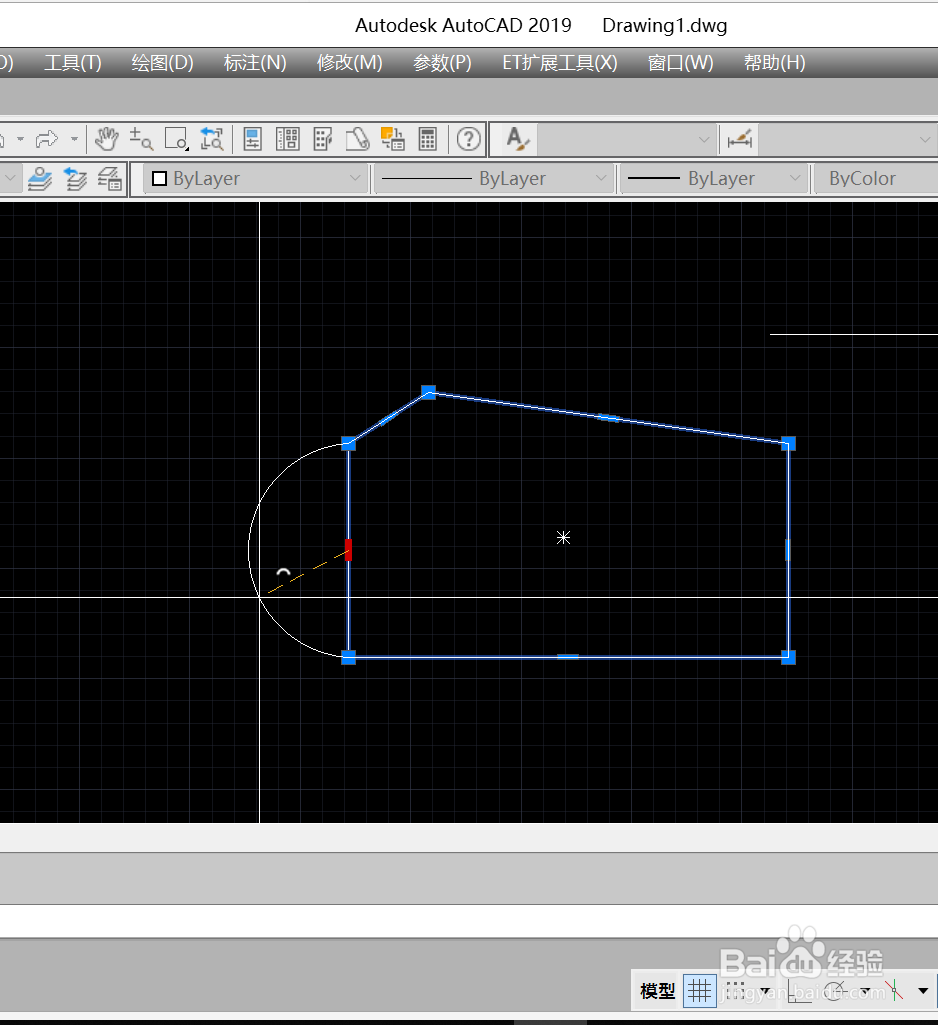This screenshot has height=1025, width=938.
Task: Expand the layer list dropdown arrow
Action: pos(10,178)
